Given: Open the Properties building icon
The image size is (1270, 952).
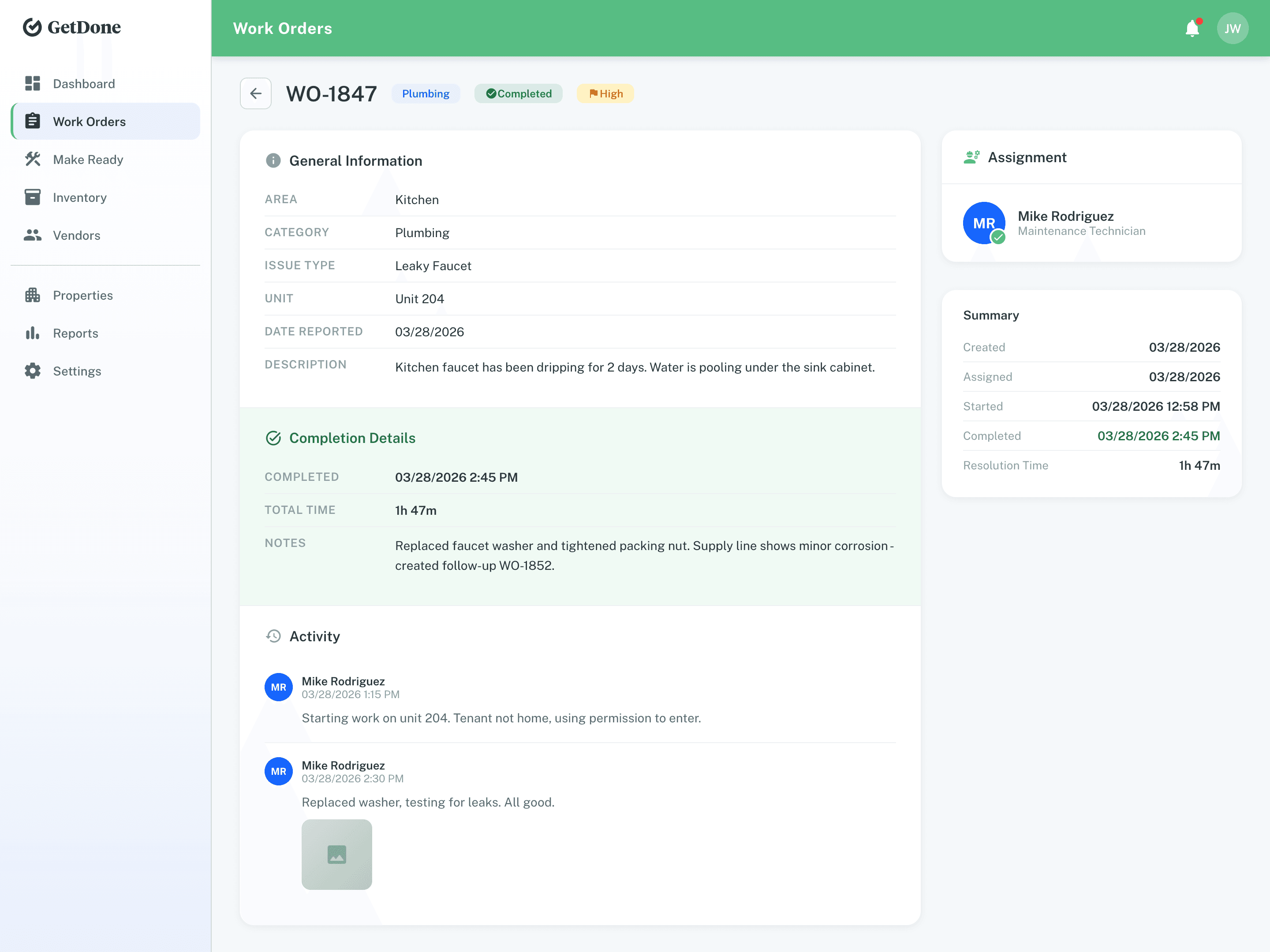Looking at the screenshot, I should click(x=33, y=295).
